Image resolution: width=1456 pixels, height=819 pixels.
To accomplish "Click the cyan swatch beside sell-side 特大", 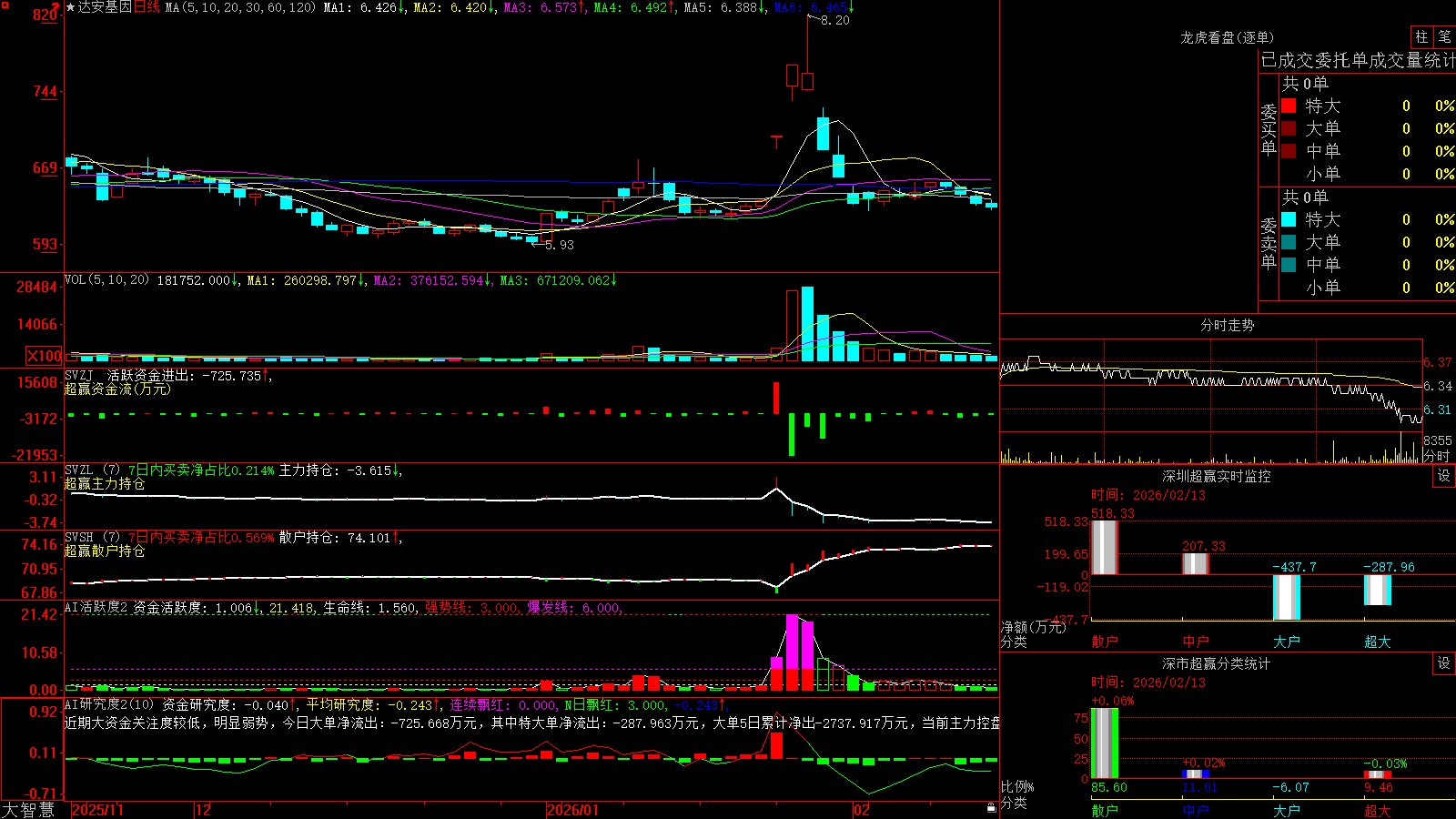I will (1289, 219).
